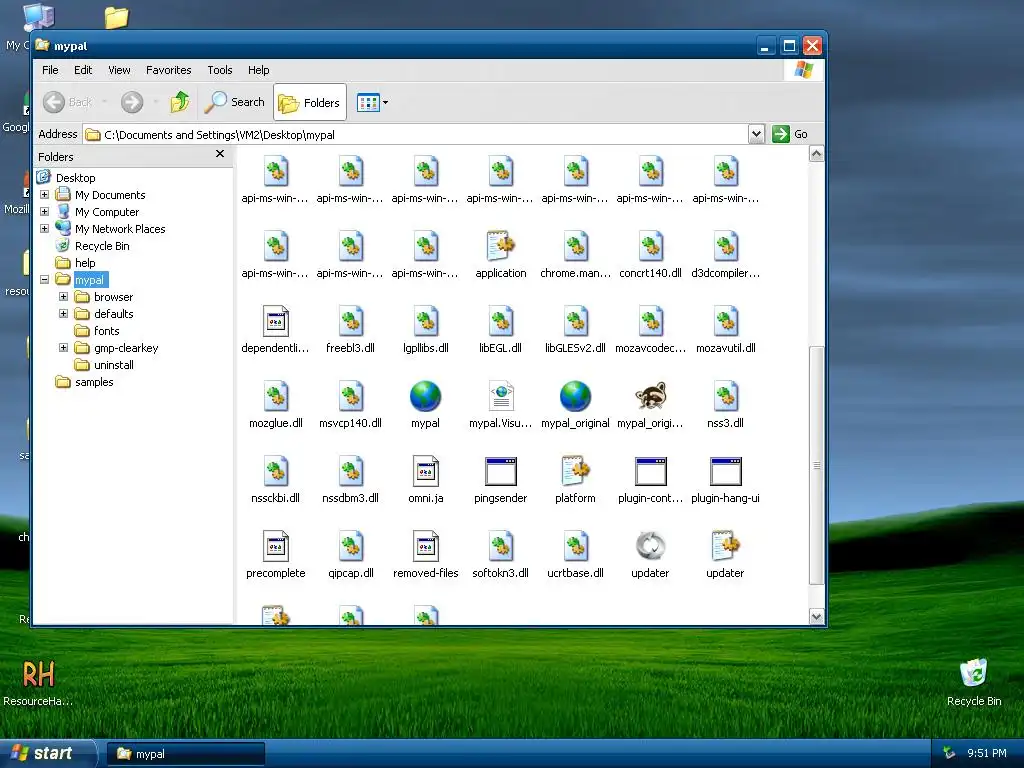The width and height of the screenshot is (1024, 768).
Task: Toggle the Folders pane button
Action: (x=310, y=103)
